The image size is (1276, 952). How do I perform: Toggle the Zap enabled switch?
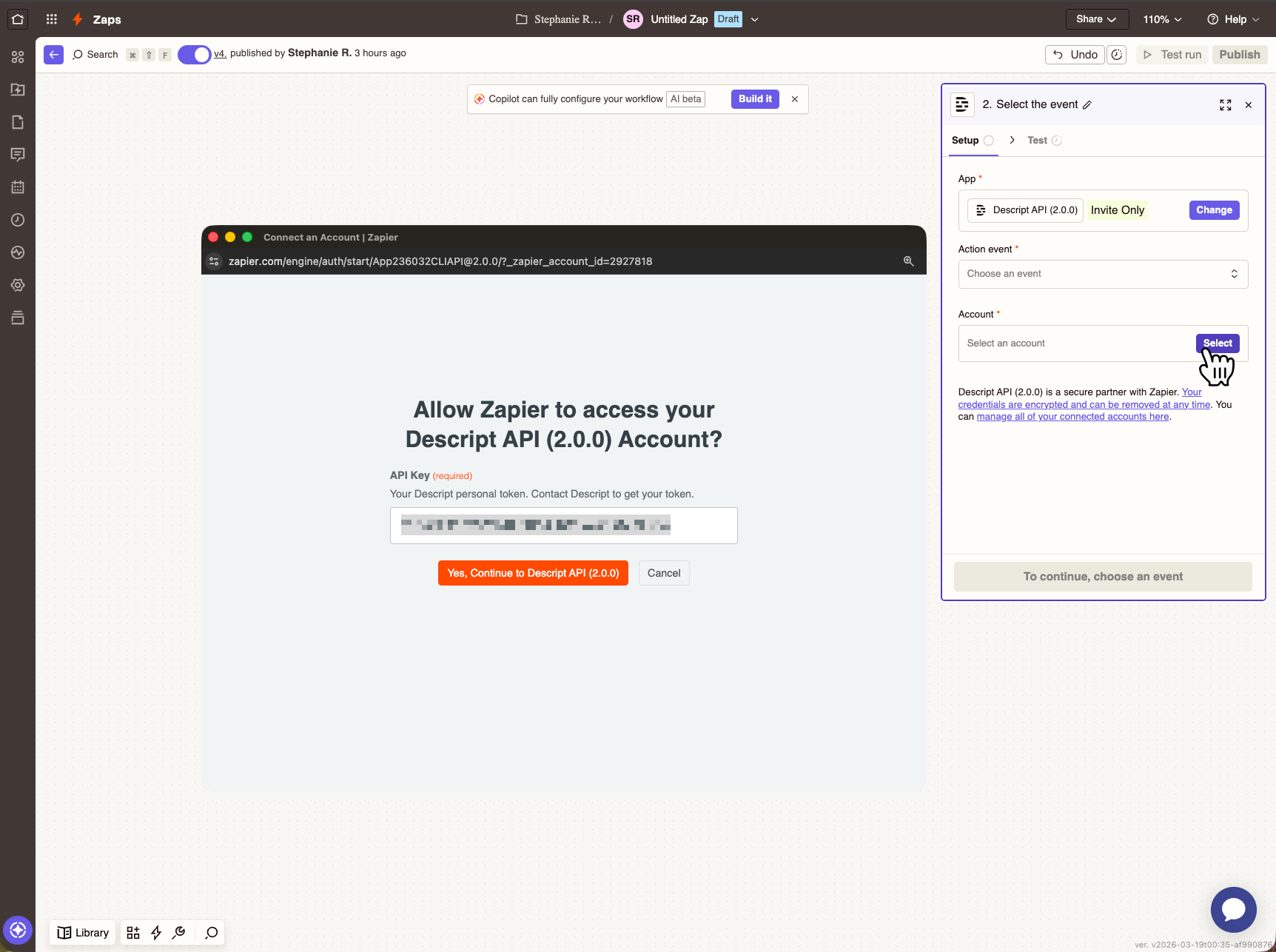[194, 54]
